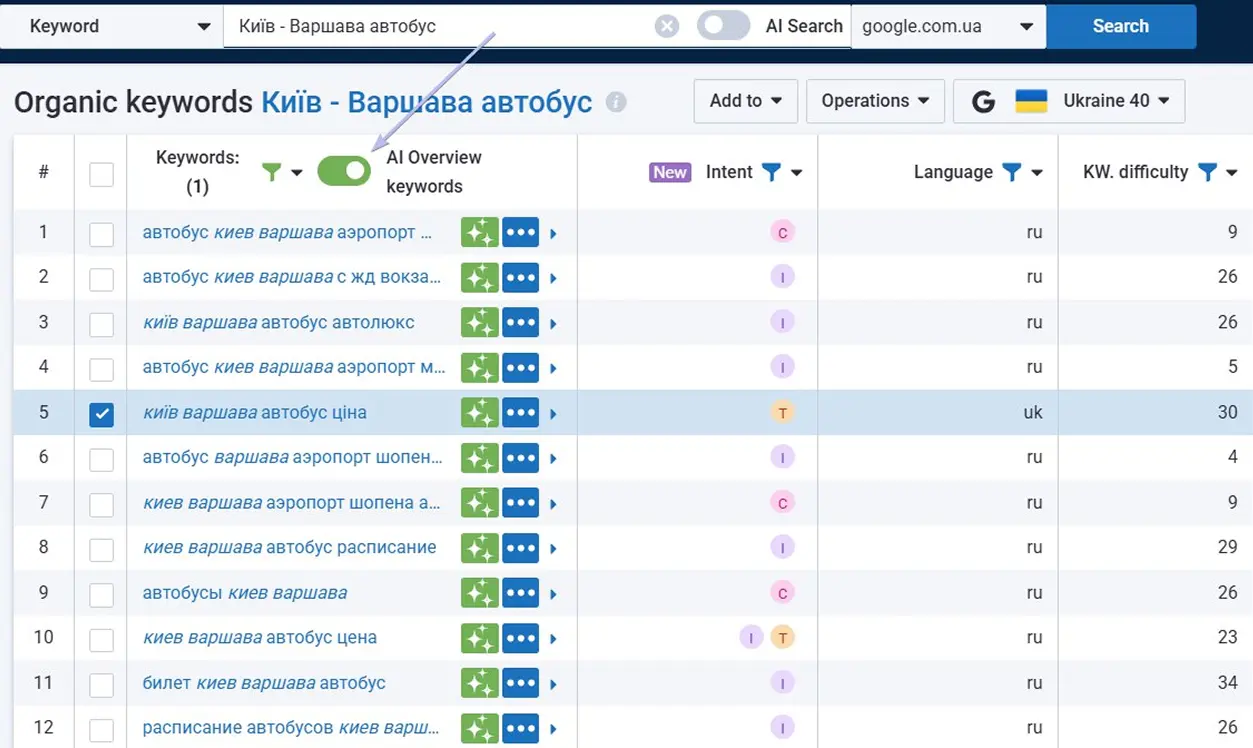
Task: Tick the select-all checkbox in table header
Action: coord(101,174)
